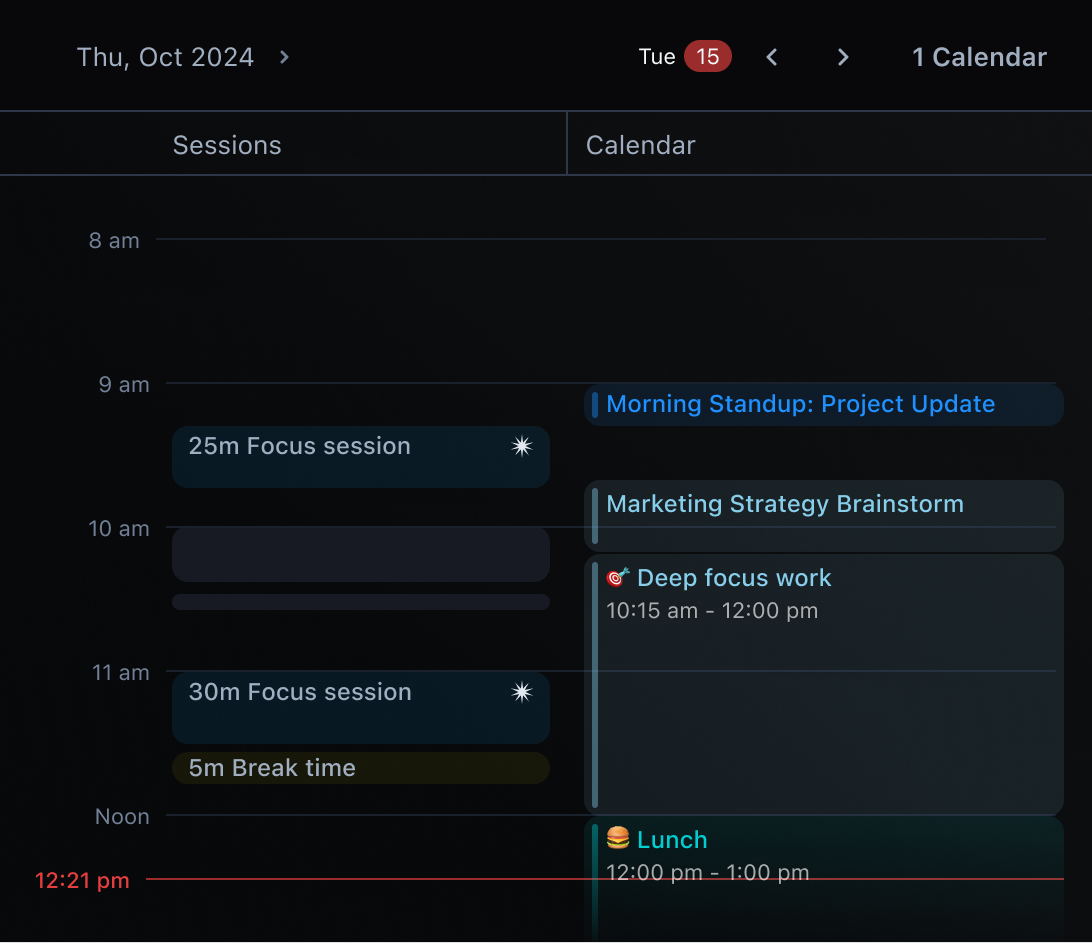Open the 1 Calendar selector
Viewport: 1092px width, 943px height.
point(979,57)
